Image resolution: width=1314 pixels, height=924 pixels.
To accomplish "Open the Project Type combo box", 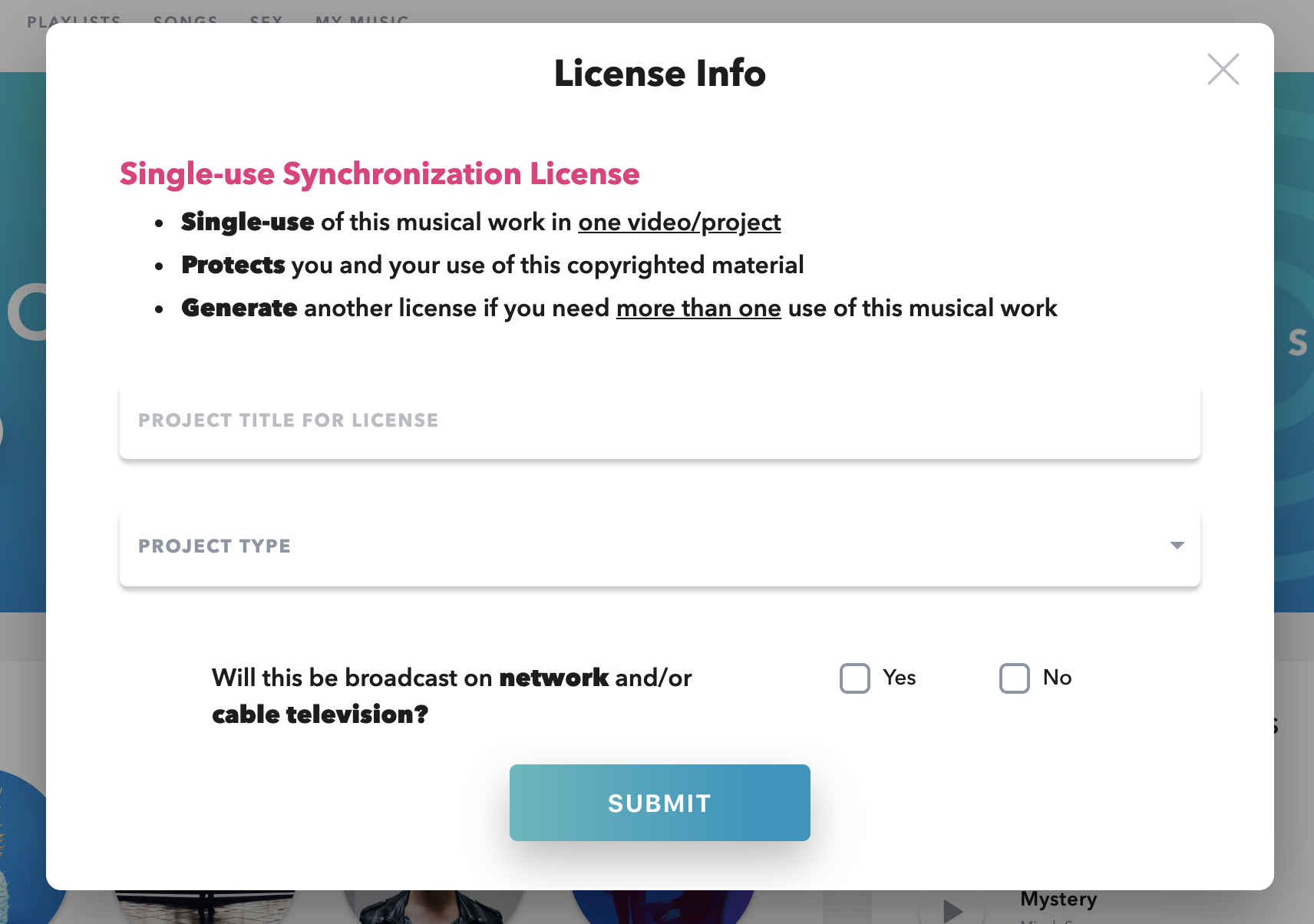I will point(659,547).
